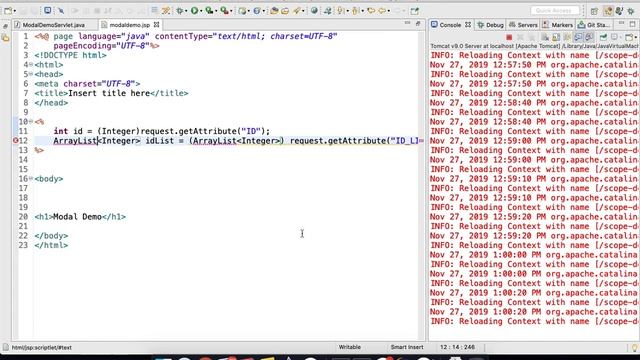This screenshot has height=360, width=640.
Task: Open the Debug view tab
Action: pos(491,25)
